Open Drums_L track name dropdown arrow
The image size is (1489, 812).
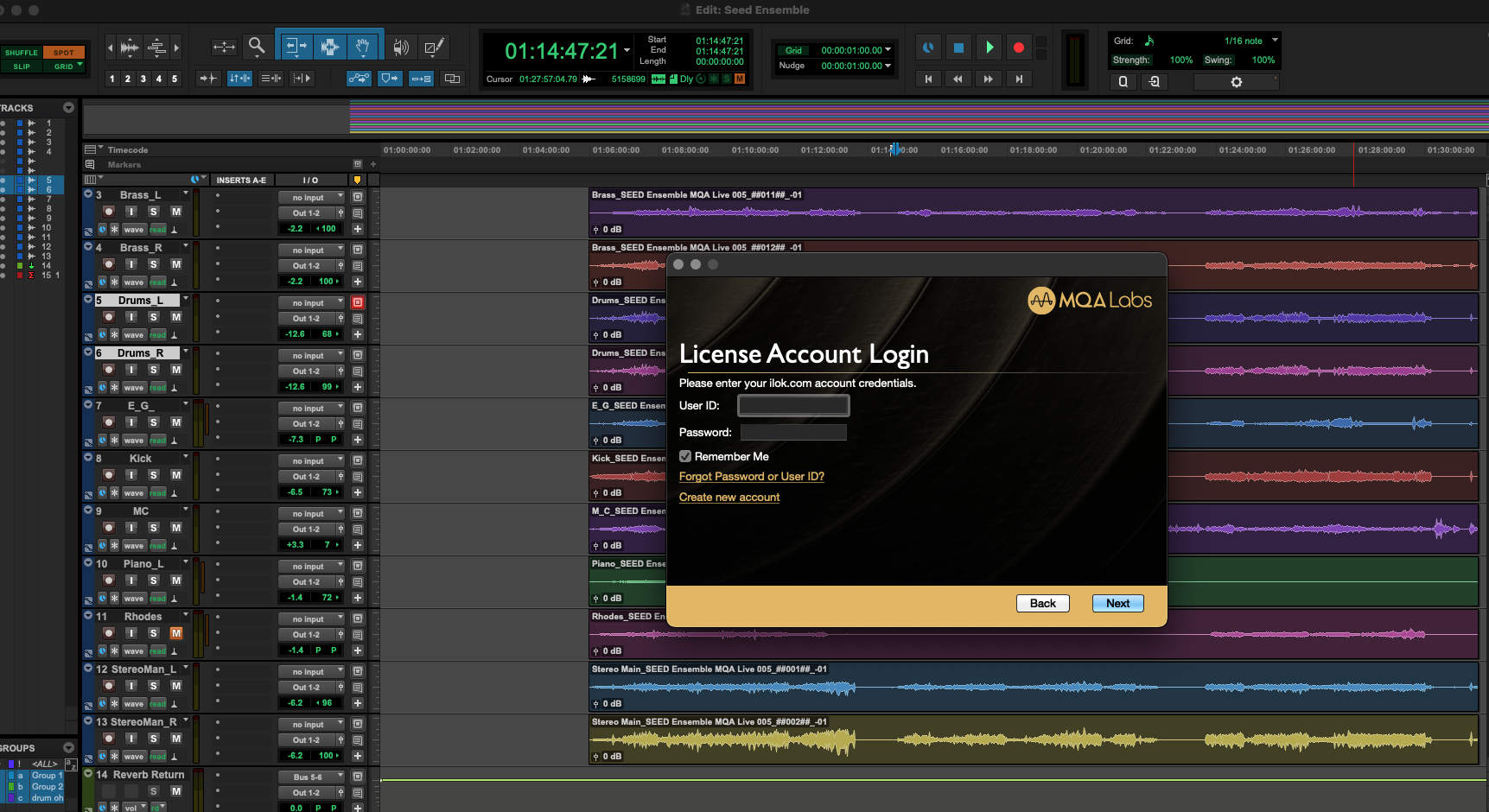(186, 299)
